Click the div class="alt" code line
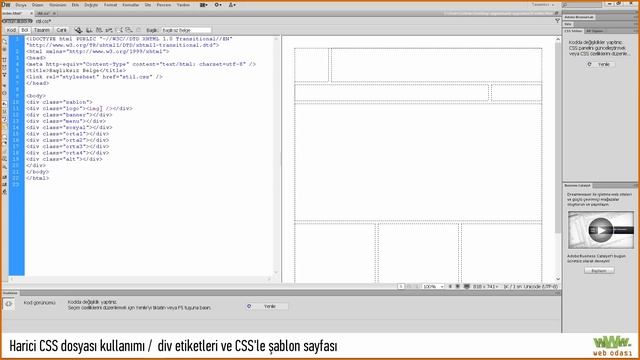The image size is (640, 360). click(64, 159)
